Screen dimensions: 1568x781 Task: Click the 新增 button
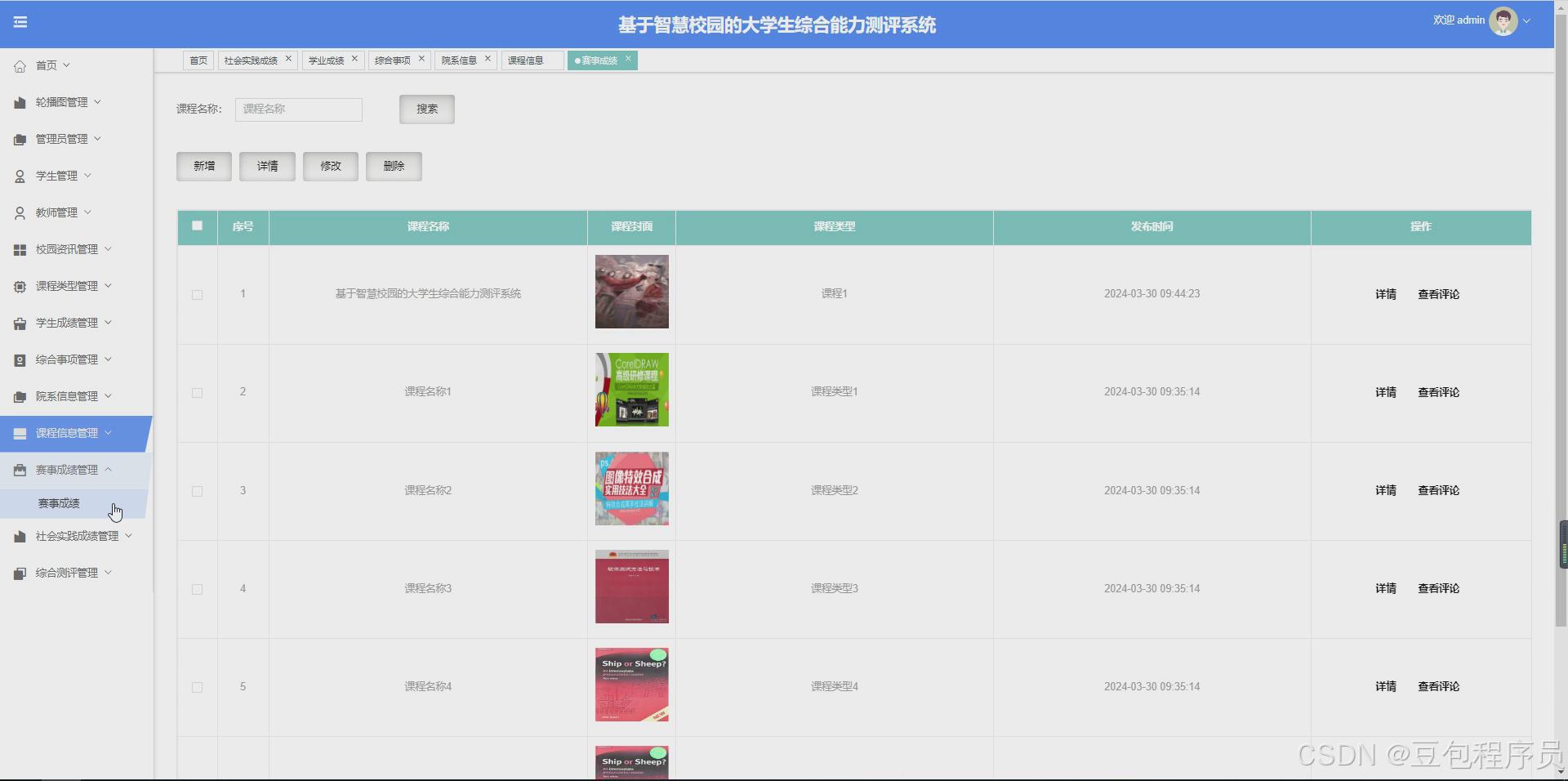pos(203,166)
